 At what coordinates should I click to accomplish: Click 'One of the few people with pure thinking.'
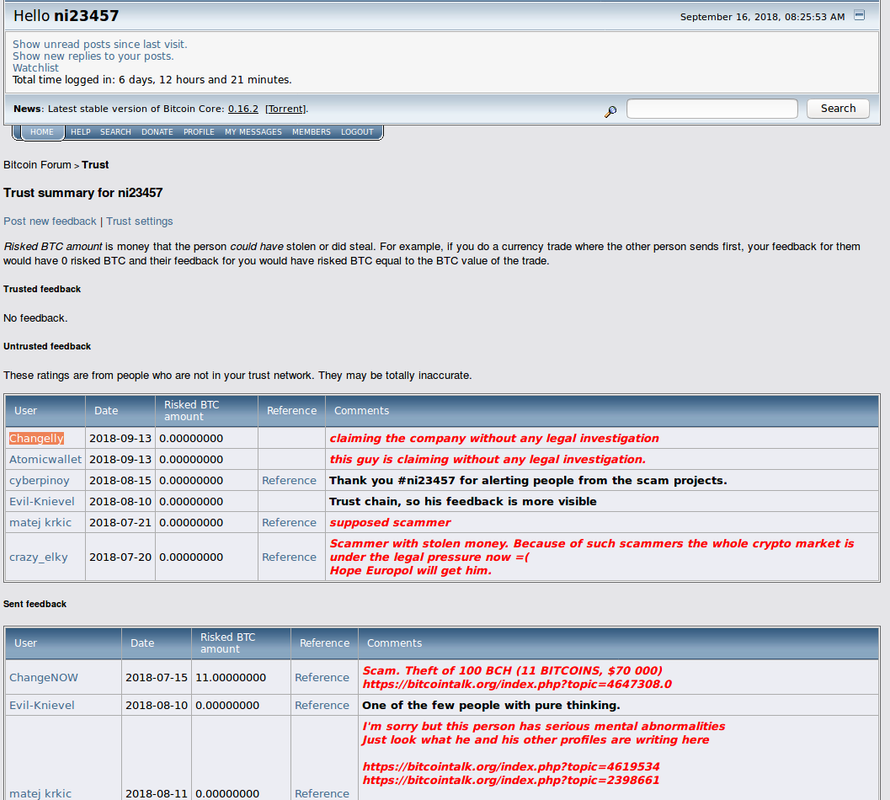click(x=491, y=705)
